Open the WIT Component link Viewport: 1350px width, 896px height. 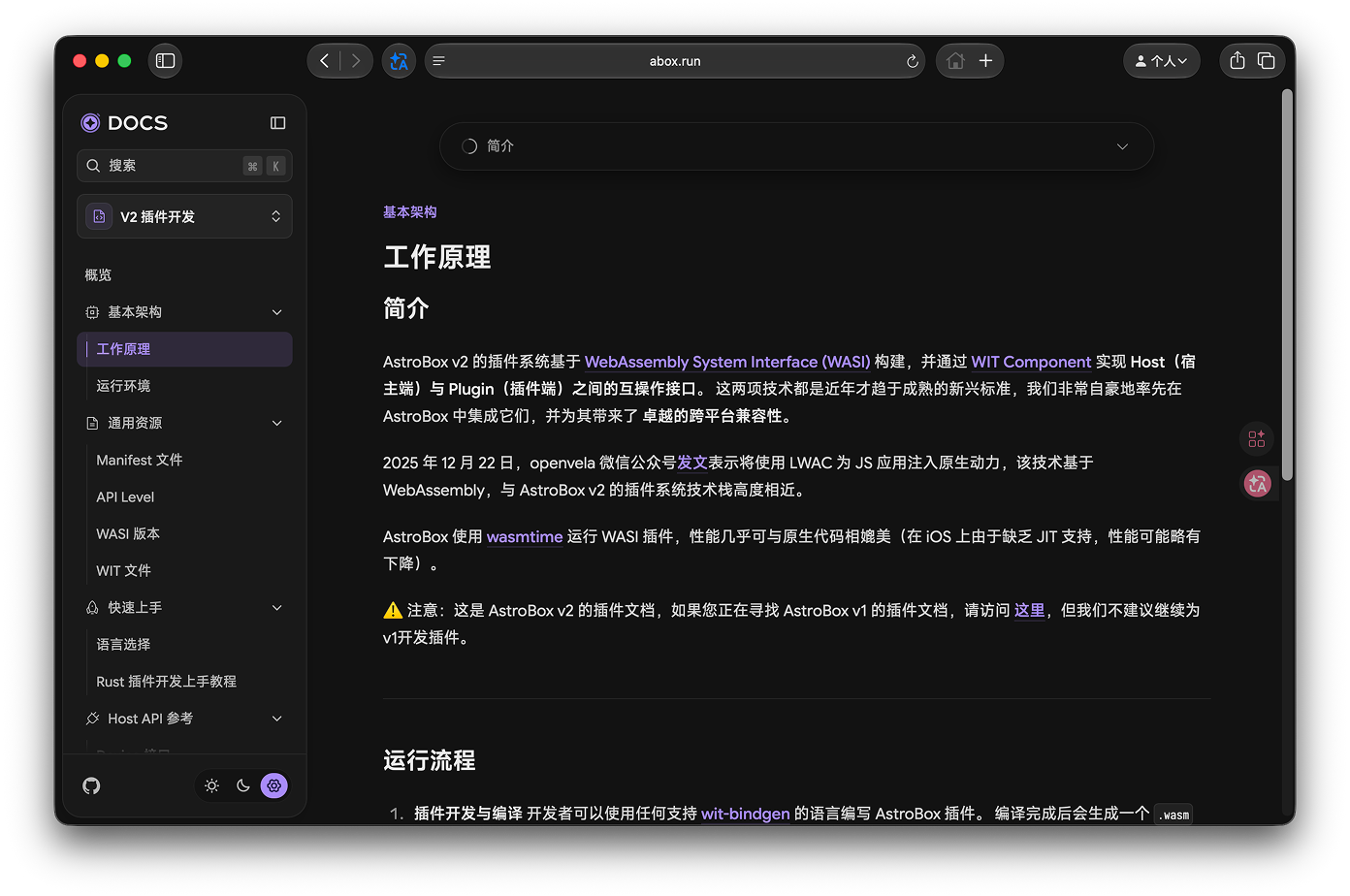(1031, 362)
